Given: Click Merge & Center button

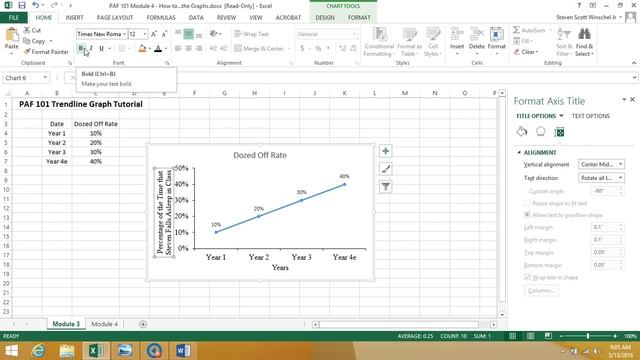Looking at the screenshot, I should click(259, 49).
